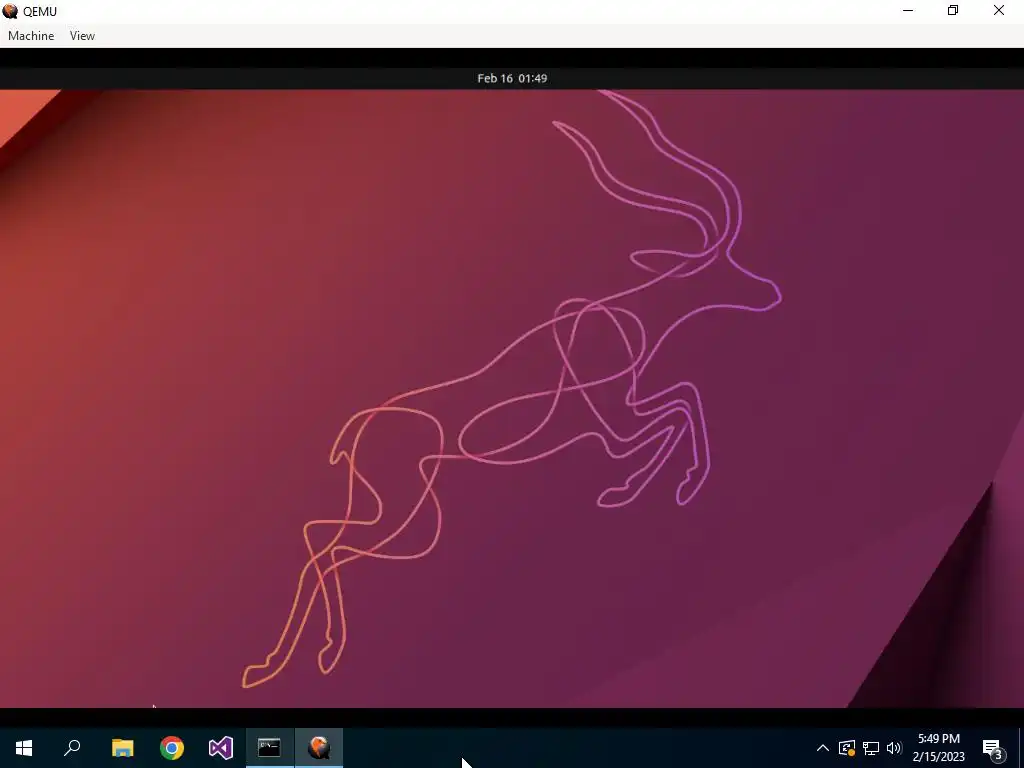Open Google Chrome from the taskbar
The width and height of the screenshot is (1024, 768).
pos(172,748)
